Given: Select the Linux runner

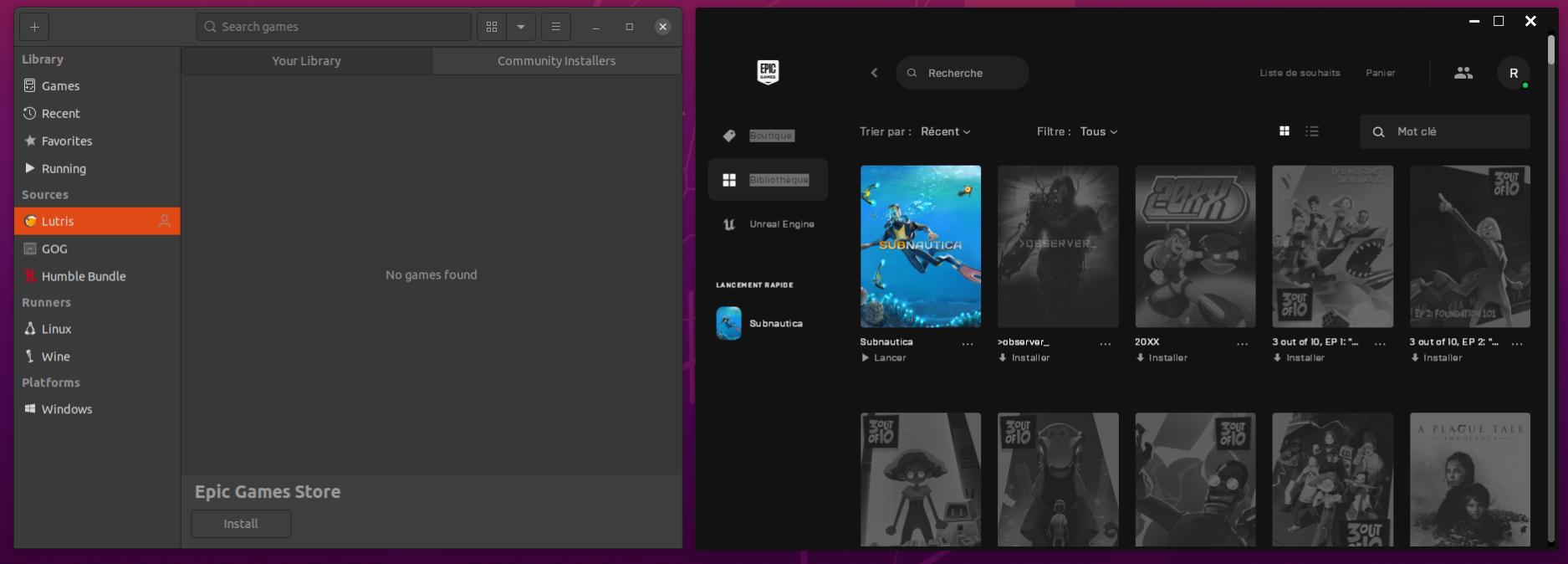Looking at the screenshot, I should click(97, 329).
